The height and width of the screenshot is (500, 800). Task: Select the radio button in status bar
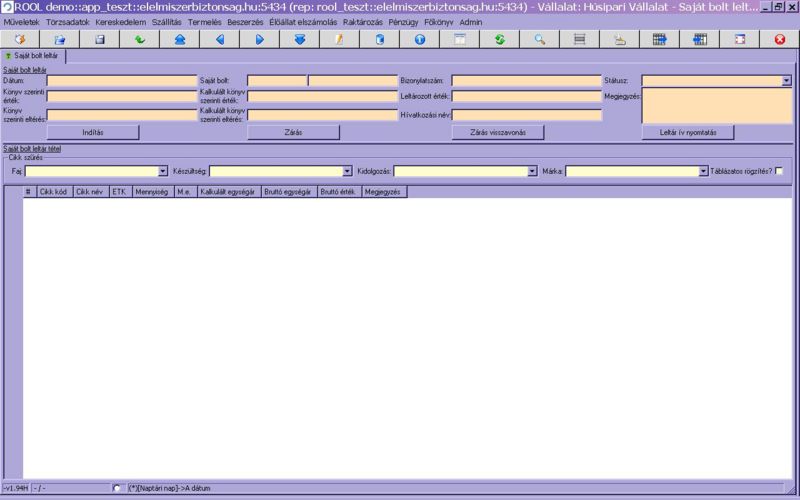point(119,488)
